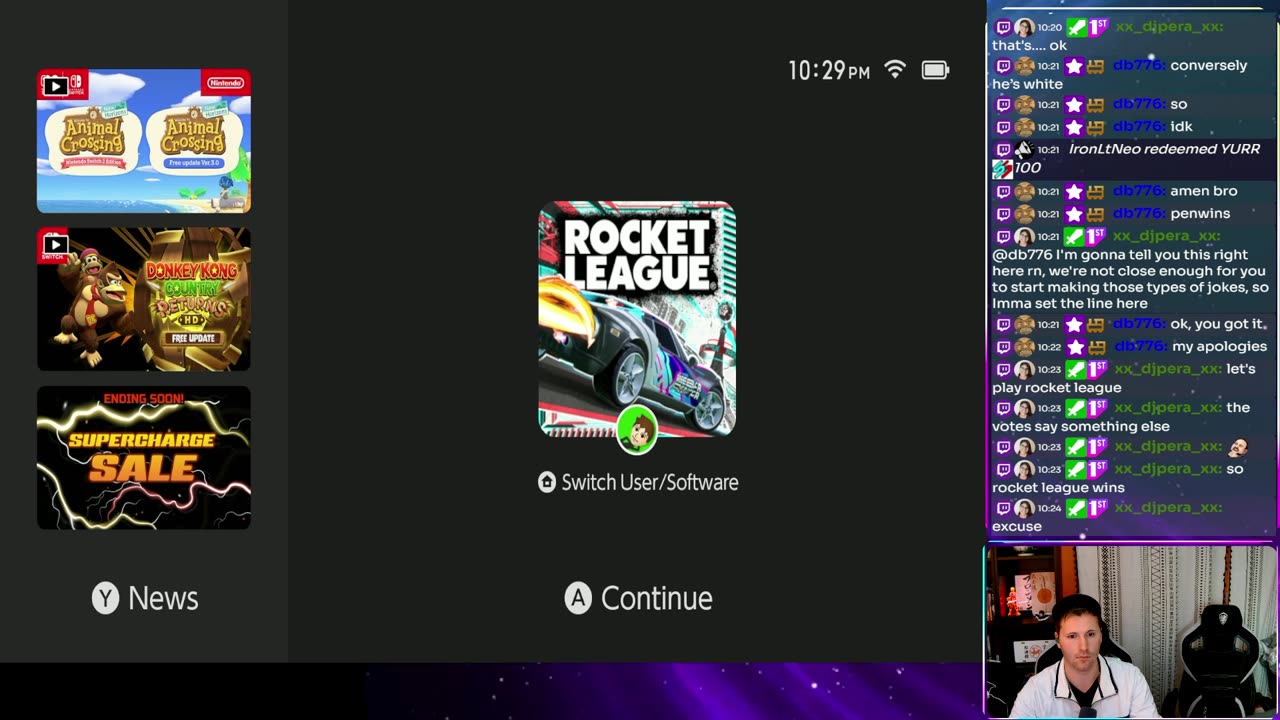This screenshot has width=1280, height=720.
Task: Click the Y button glyph beside News
Action: pos(105,598)
